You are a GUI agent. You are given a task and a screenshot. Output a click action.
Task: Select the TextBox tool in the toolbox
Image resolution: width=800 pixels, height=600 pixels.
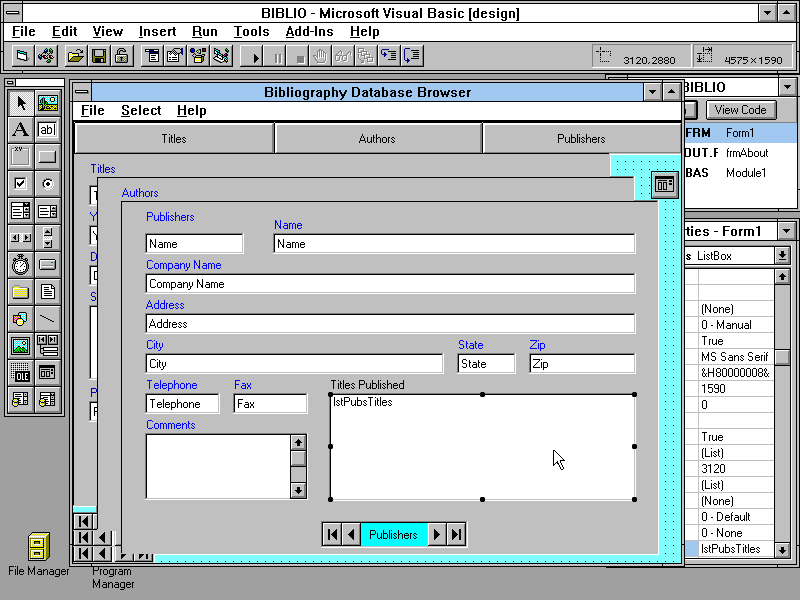47,130
